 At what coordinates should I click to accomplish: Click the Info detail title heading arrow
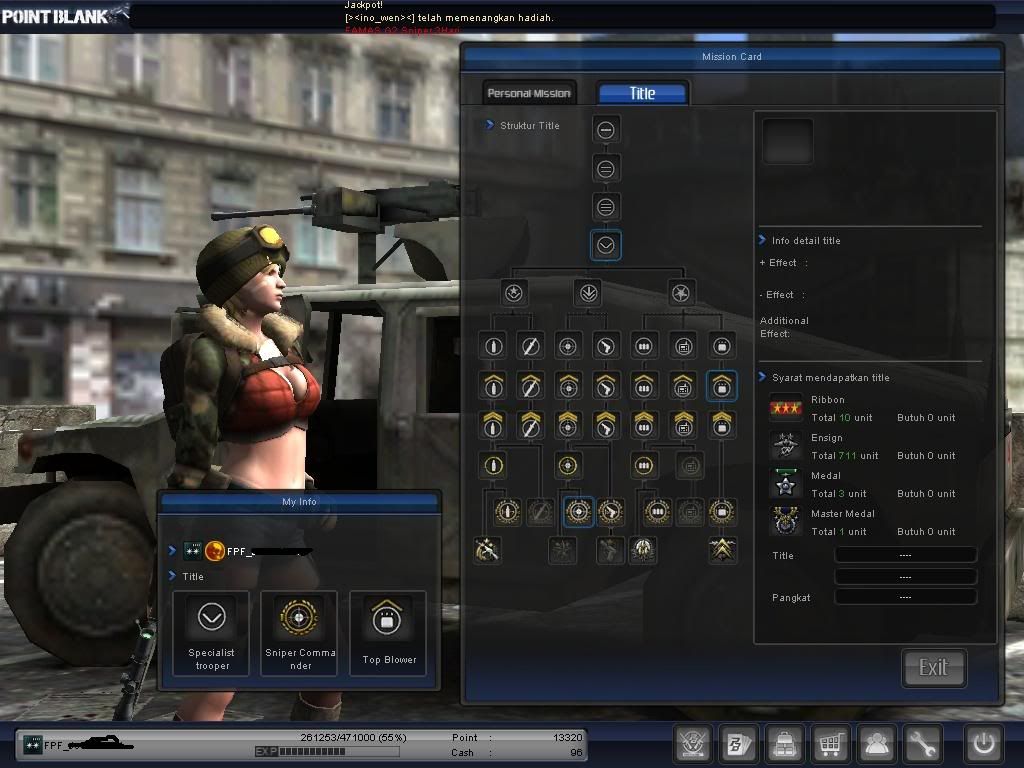click(762, 240)
